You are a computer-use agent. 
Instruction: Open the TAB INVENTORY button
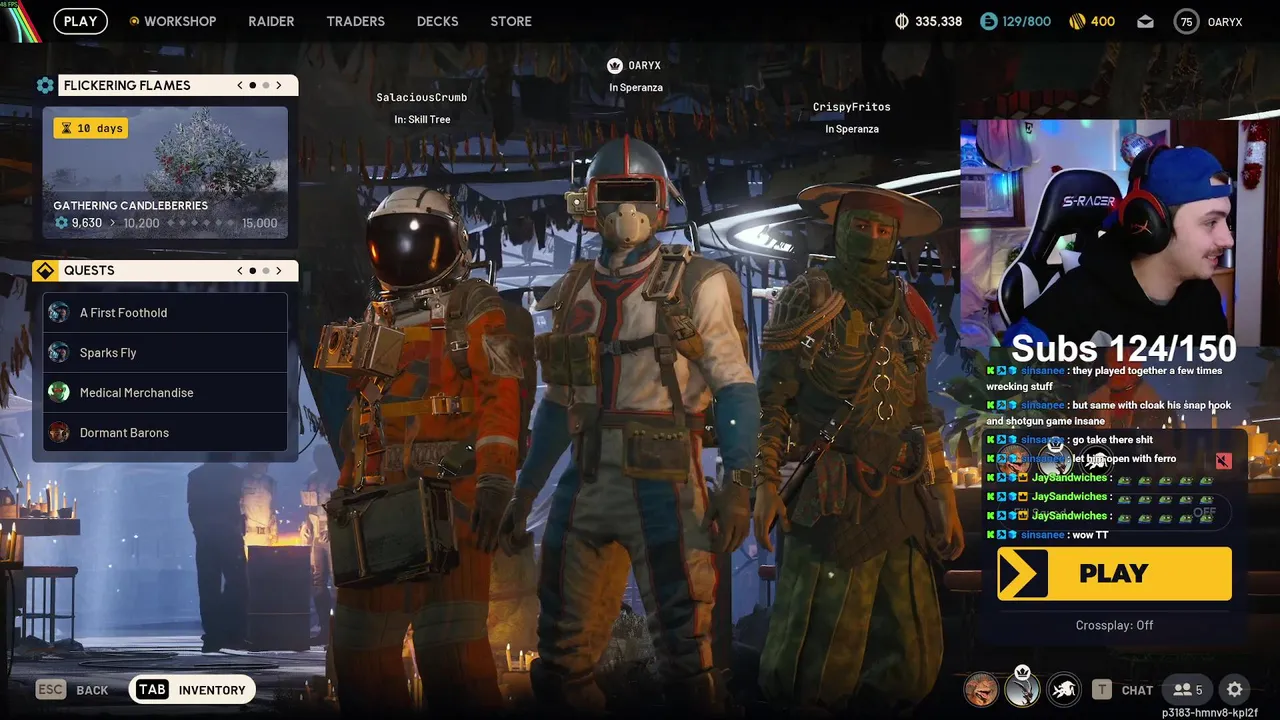(193, 689)
